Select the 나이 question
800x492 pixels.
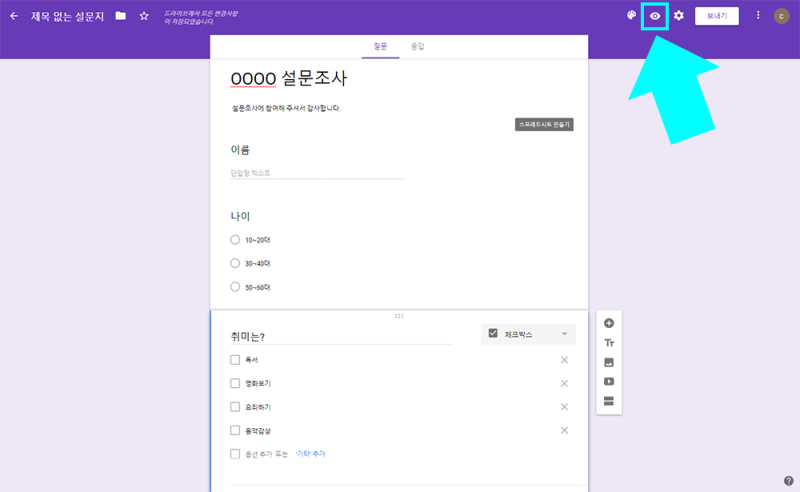point(240,216)
